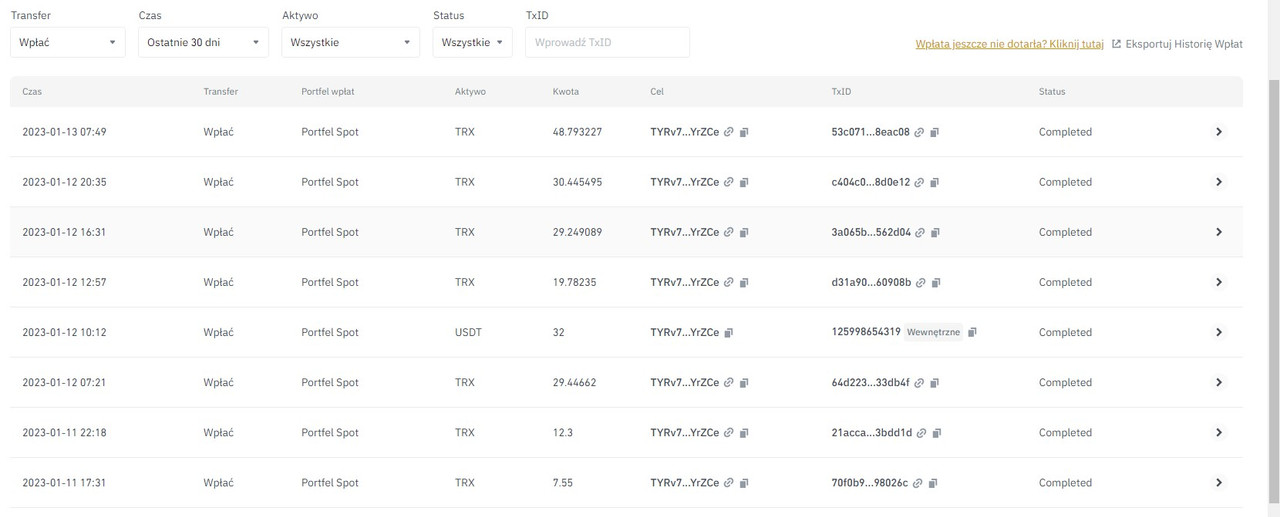Viewport: 1280px width, 517px height.
Task: Click the Kwota column header
Action: click(566, 91)
